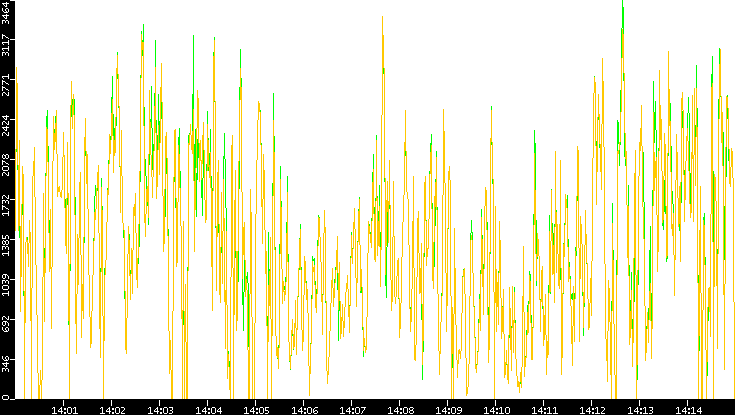
Task: Click the 14:13 time axis label
Action: click(x=639, y=410)
